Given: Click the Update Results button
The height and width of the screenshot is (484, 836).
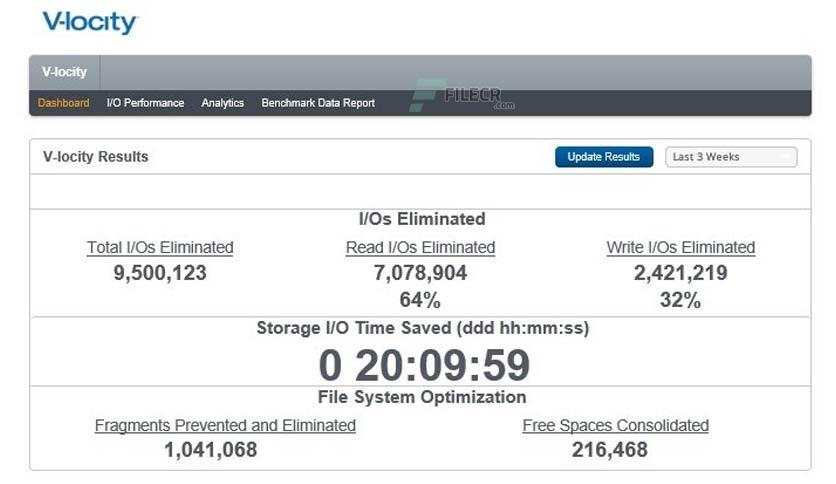Looking at the screenshot, I should 604,157.
